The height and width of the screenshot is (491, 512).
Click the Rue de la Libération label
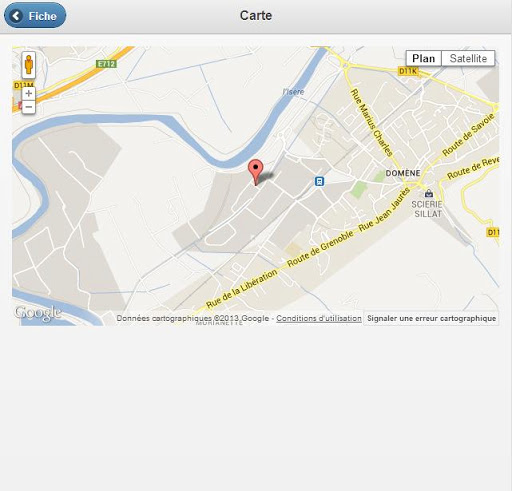click(242, 288)
